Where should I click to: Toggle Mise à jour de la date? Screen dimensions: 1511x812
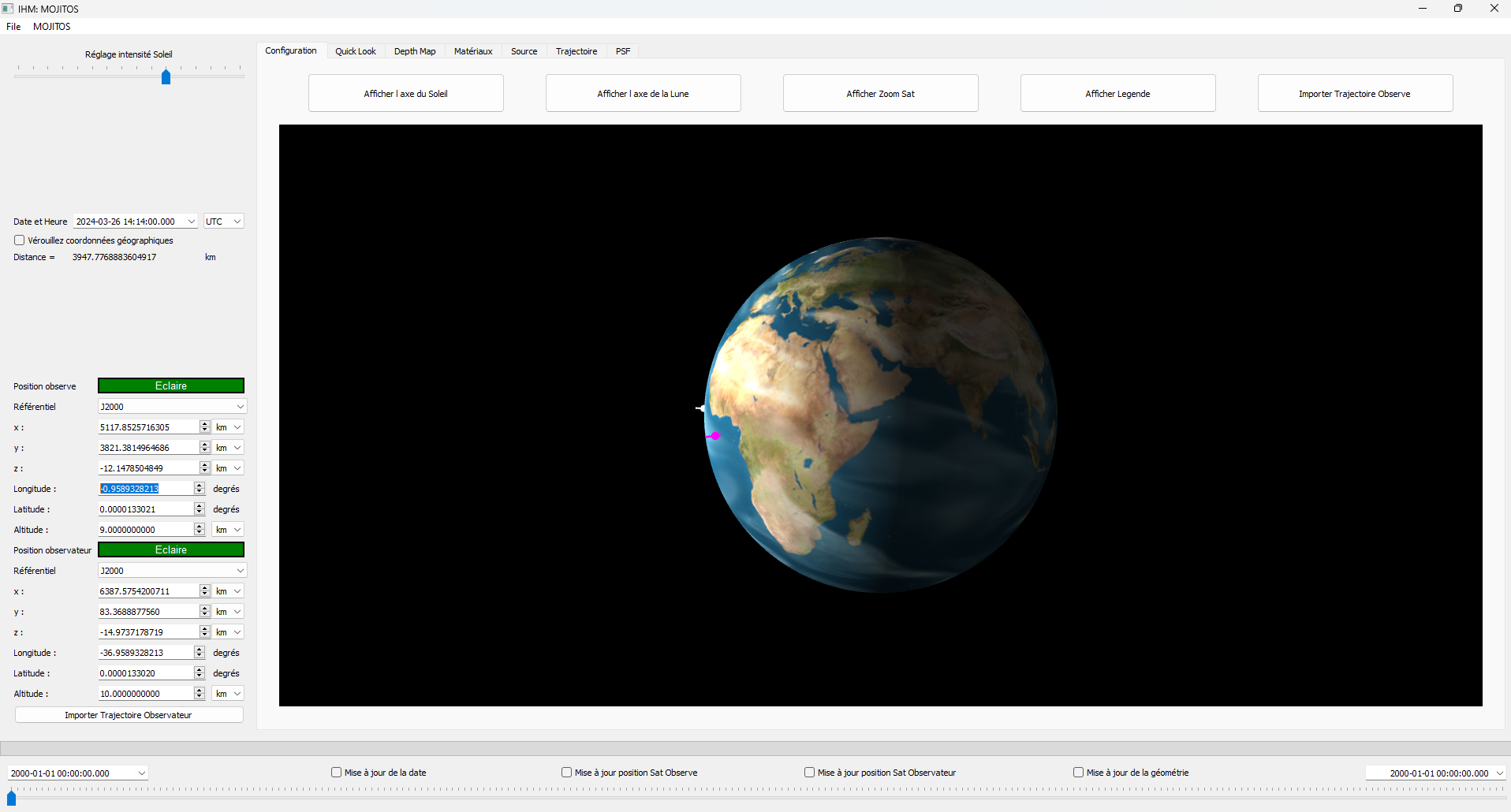tap(337, 773)
